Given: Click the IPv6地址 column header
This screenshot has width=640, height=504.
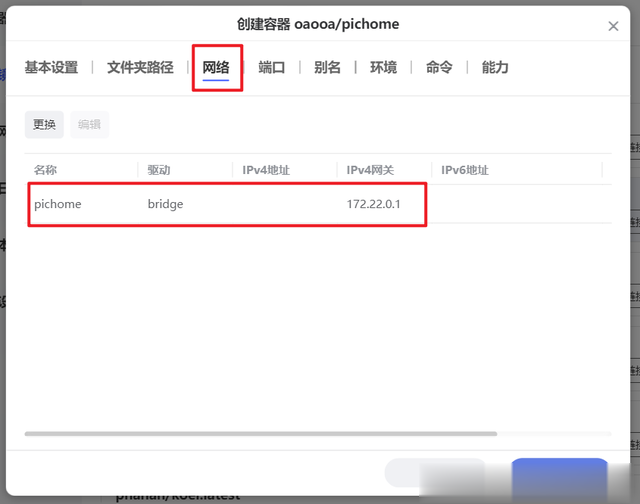Looking at the screenshot, I should pyautogui.click(x=465, y=170).
